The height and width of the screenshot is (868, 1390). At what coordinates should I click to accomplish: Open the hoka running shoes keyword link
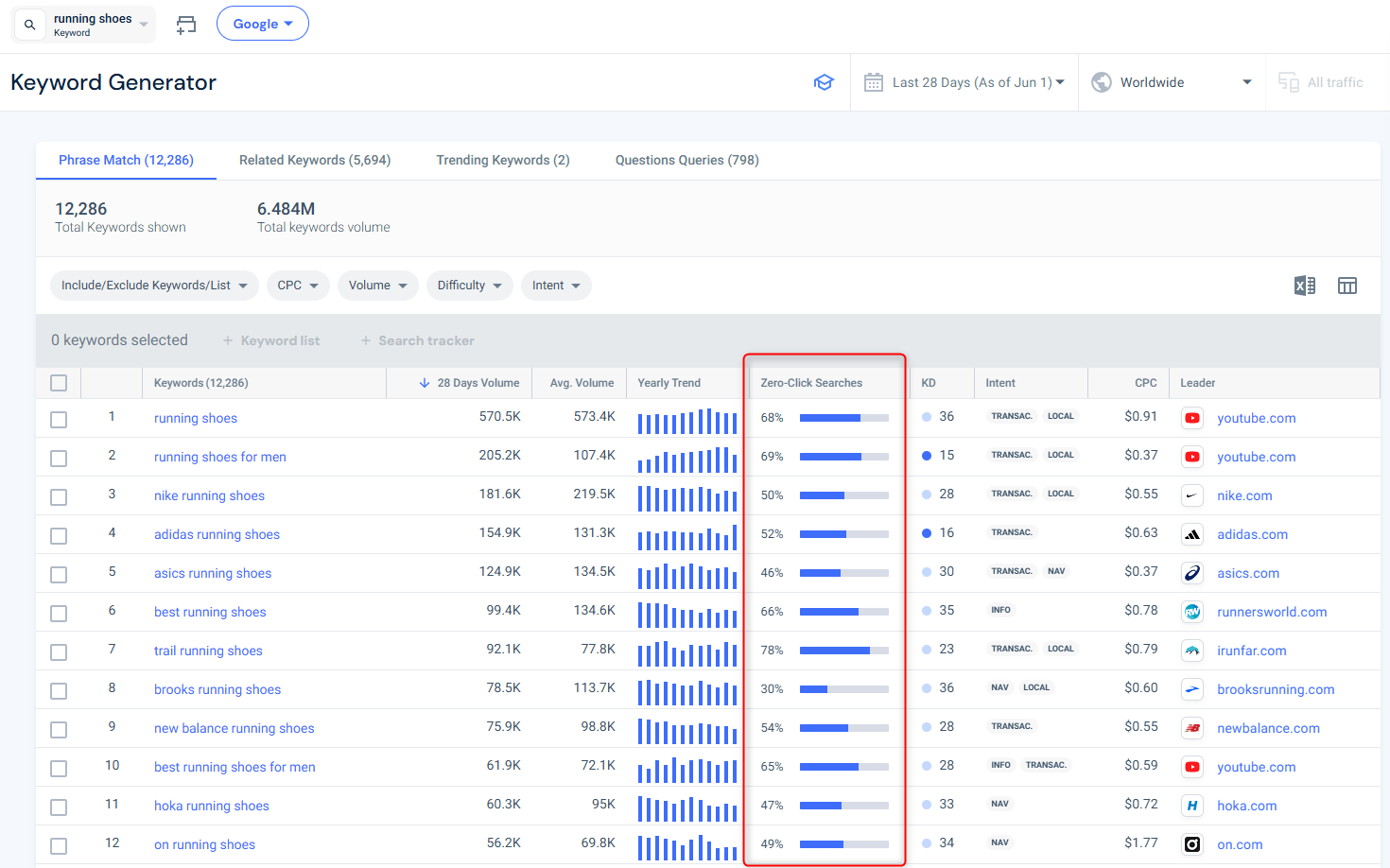coord(212,806)
